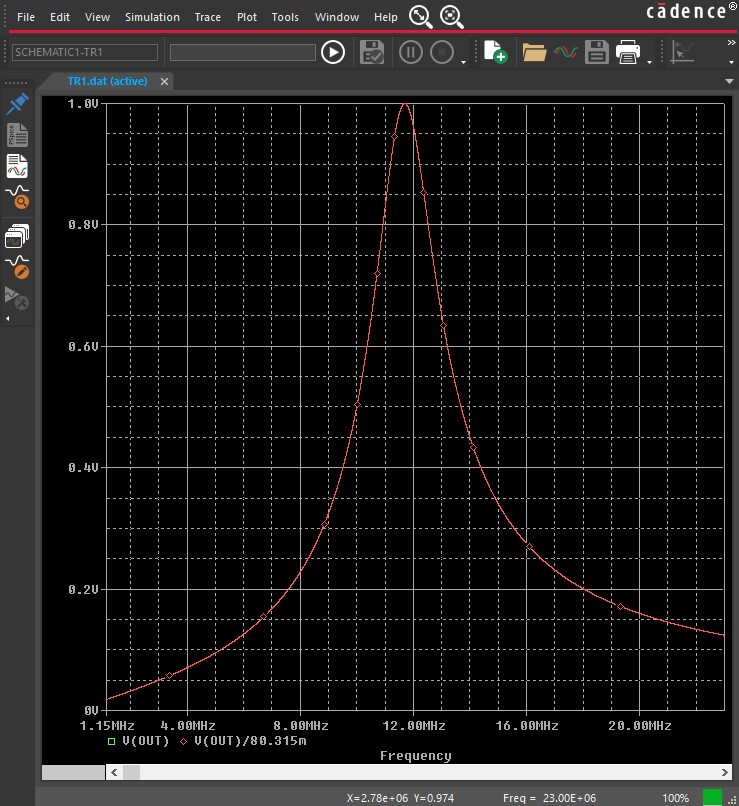This screenshot has width=739, height=806.
Task: Click the SCHEMATIC1-TR1 profile field
Action: 85,52
